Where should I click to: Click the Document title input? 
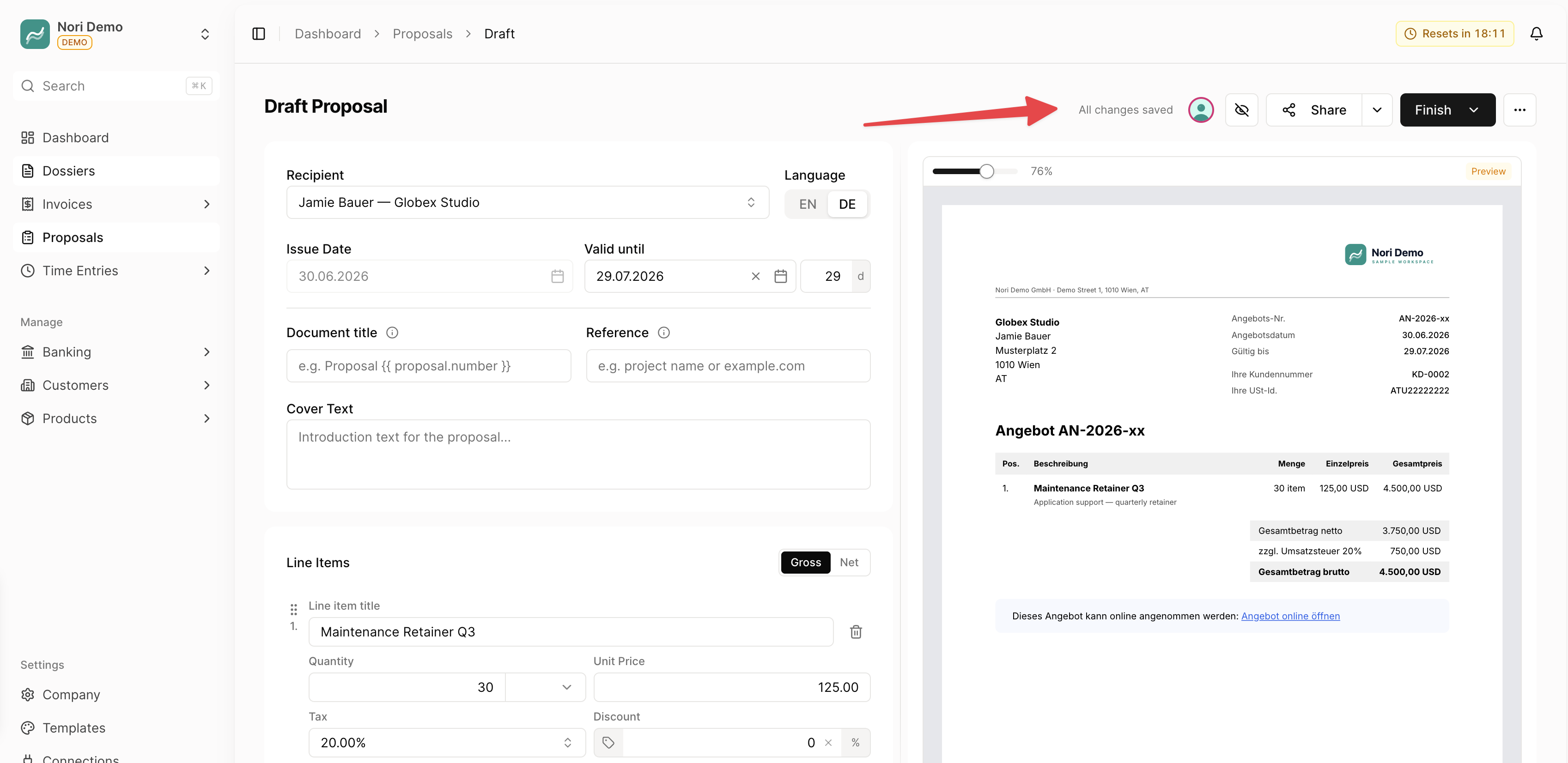pyautogui.click(x=429, y=366)
